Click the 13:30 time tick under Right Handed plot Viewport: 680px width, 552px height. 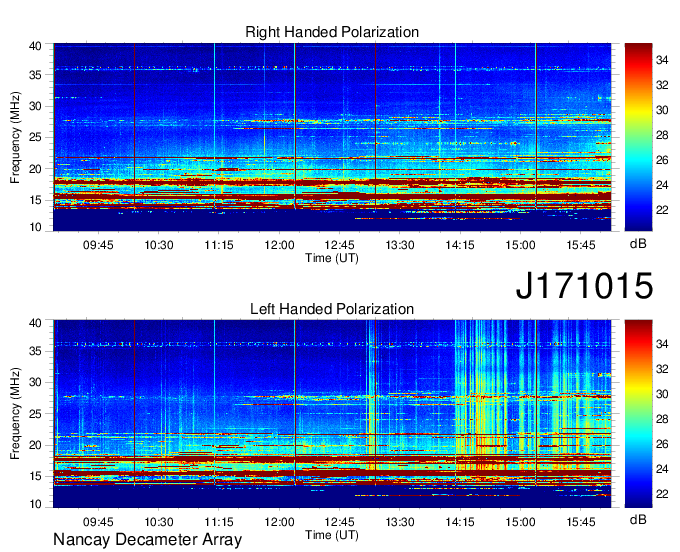(x=400, y=245)
